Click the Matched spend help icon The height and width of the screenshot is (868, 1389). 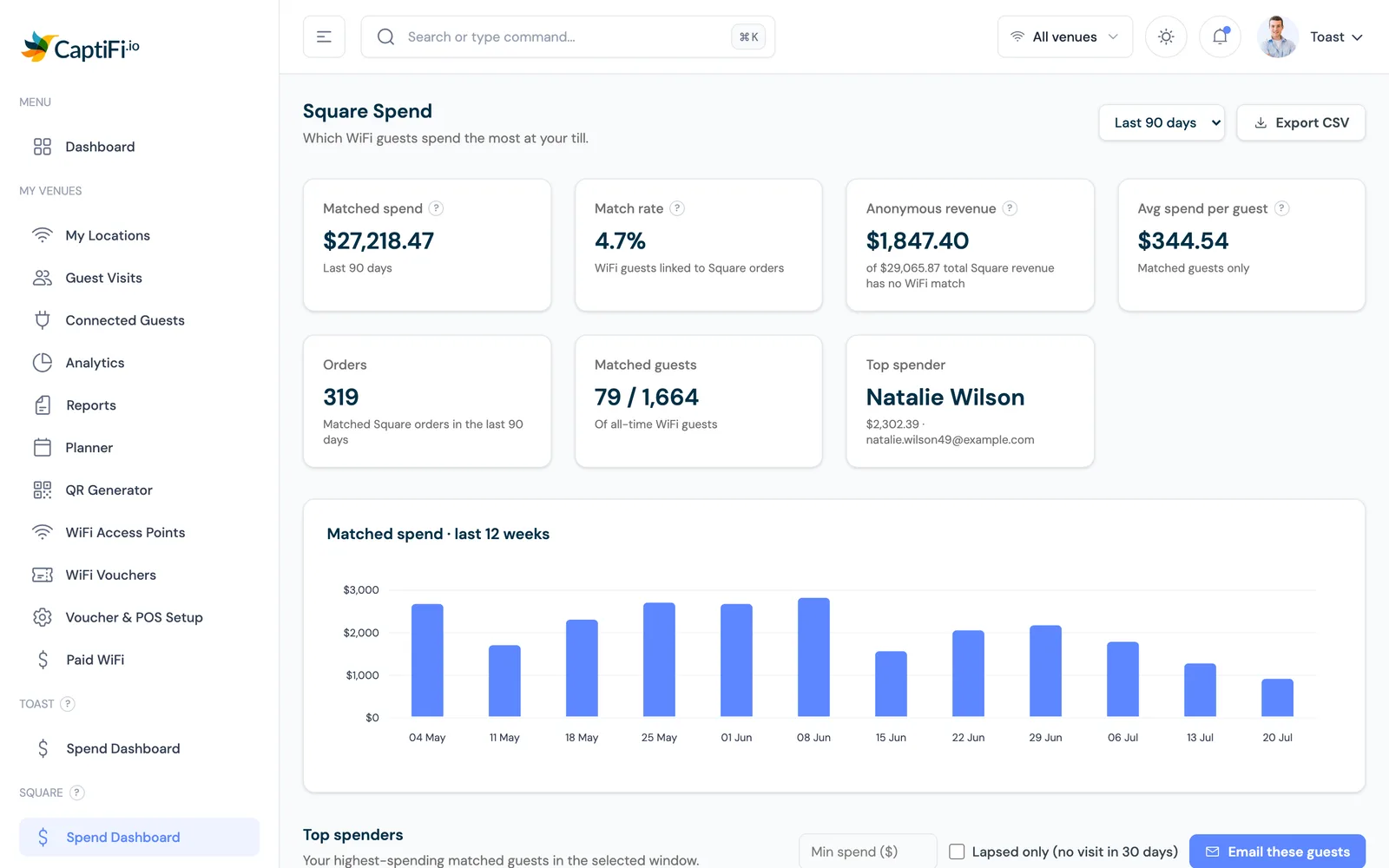pos(437,208)
